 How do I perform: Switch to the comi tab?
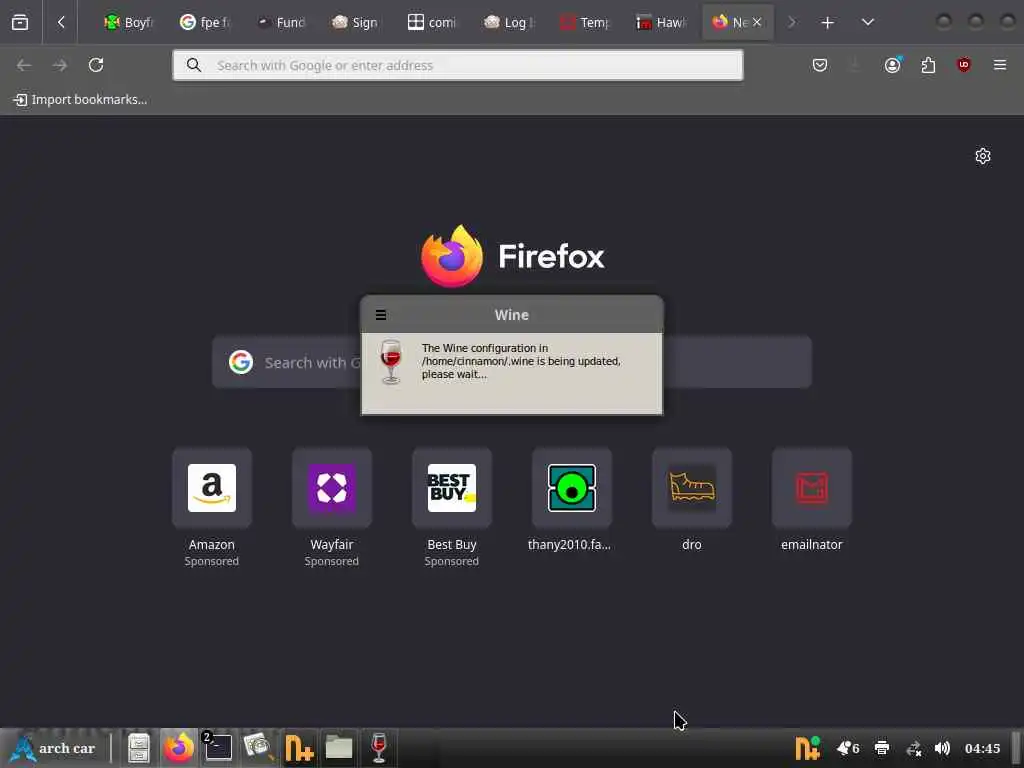coord(432,22)
